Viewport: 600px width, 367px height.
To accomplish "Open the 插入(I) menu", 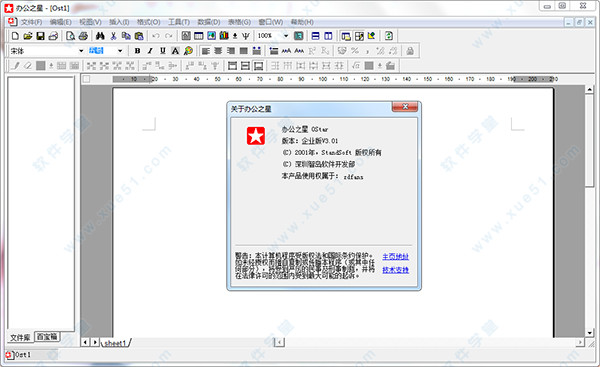I will point(119,22).
